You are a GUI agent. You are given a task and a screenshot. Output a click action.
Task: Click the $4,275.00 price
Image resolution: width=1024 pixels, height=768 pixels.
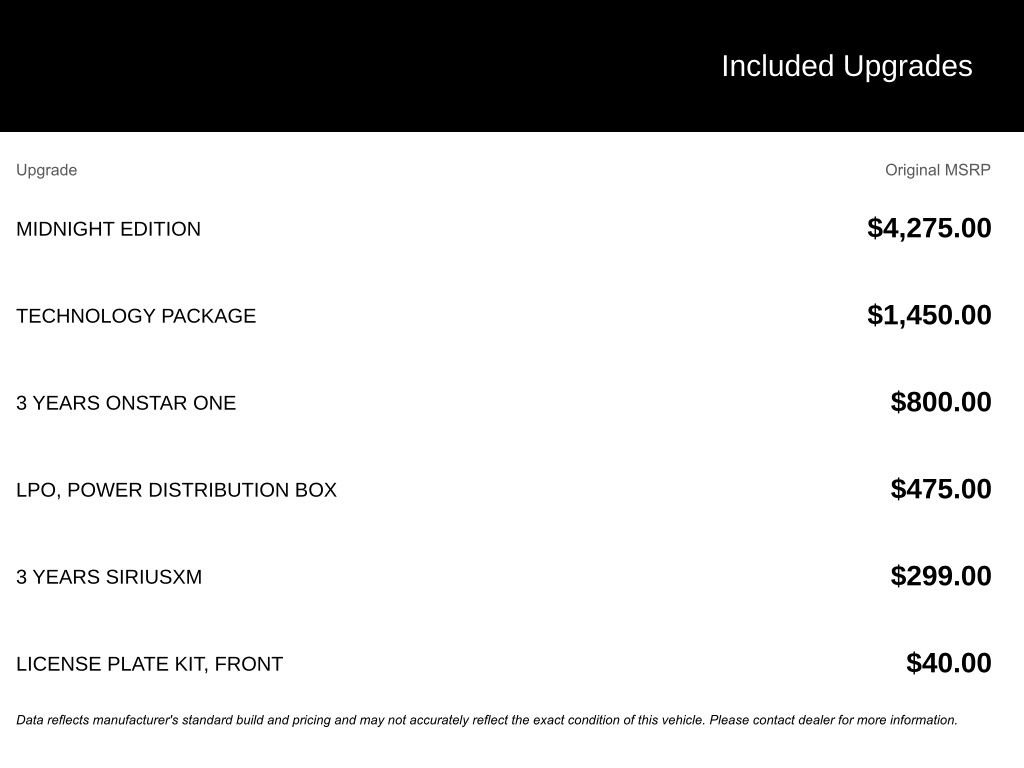929,228
